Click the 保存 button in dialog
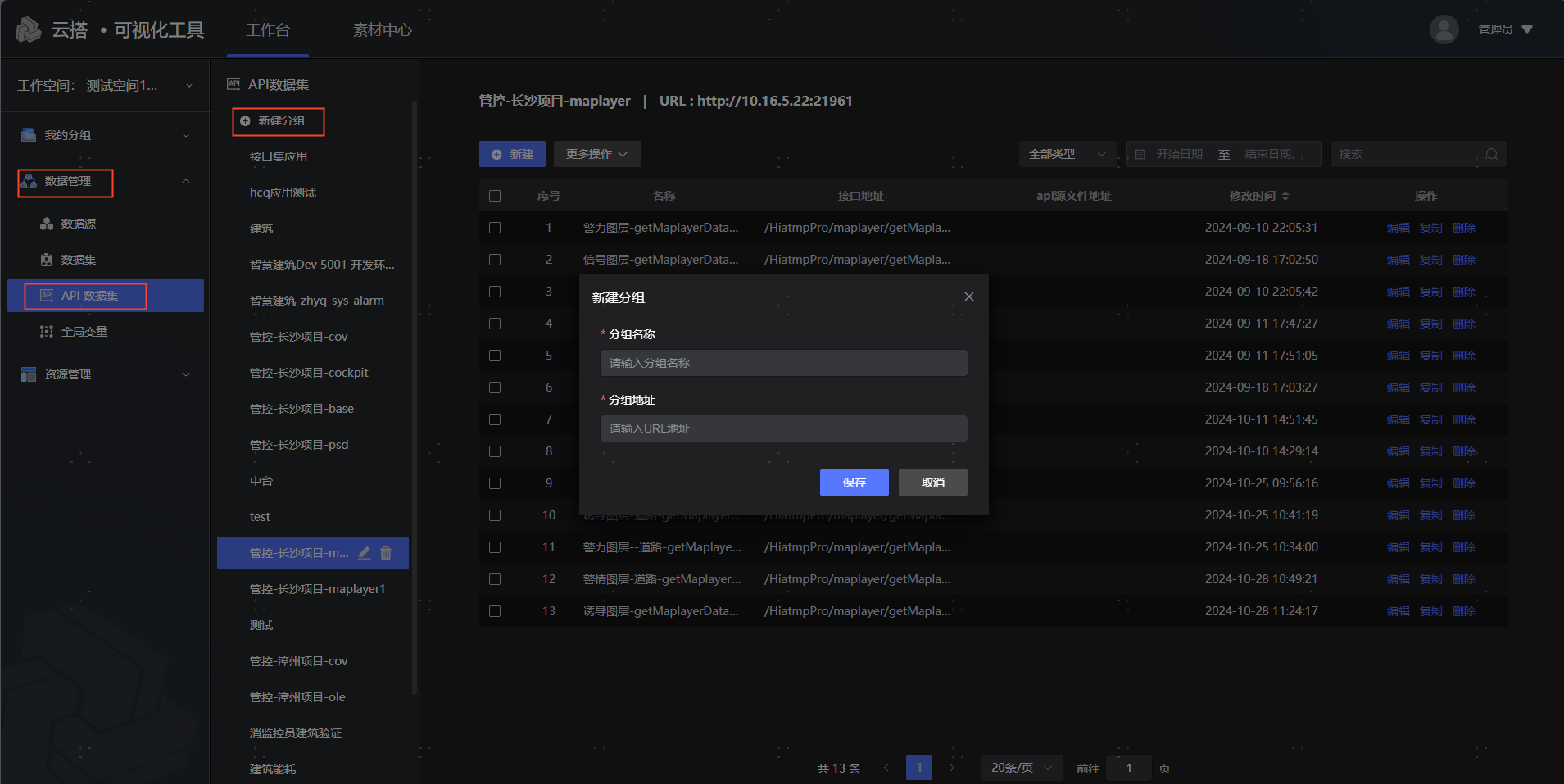 tap(854, 483)
